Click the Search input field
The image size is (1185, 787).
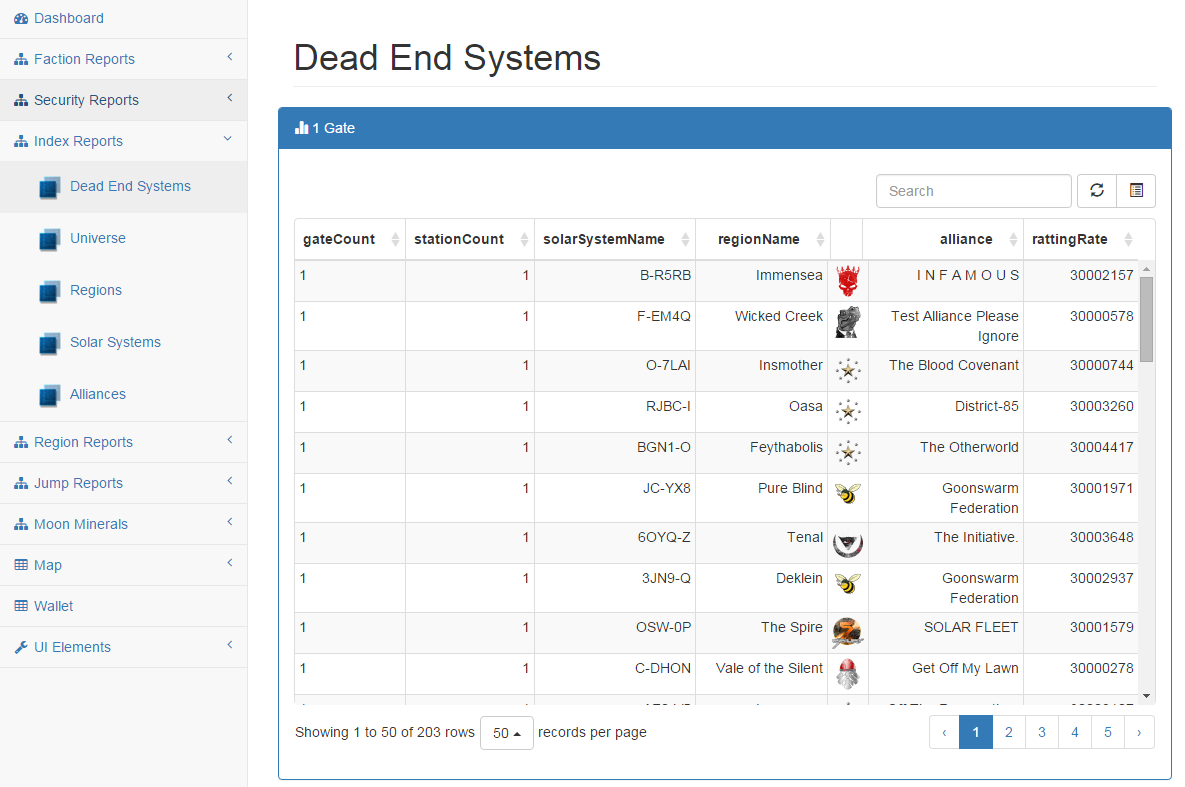973,191
